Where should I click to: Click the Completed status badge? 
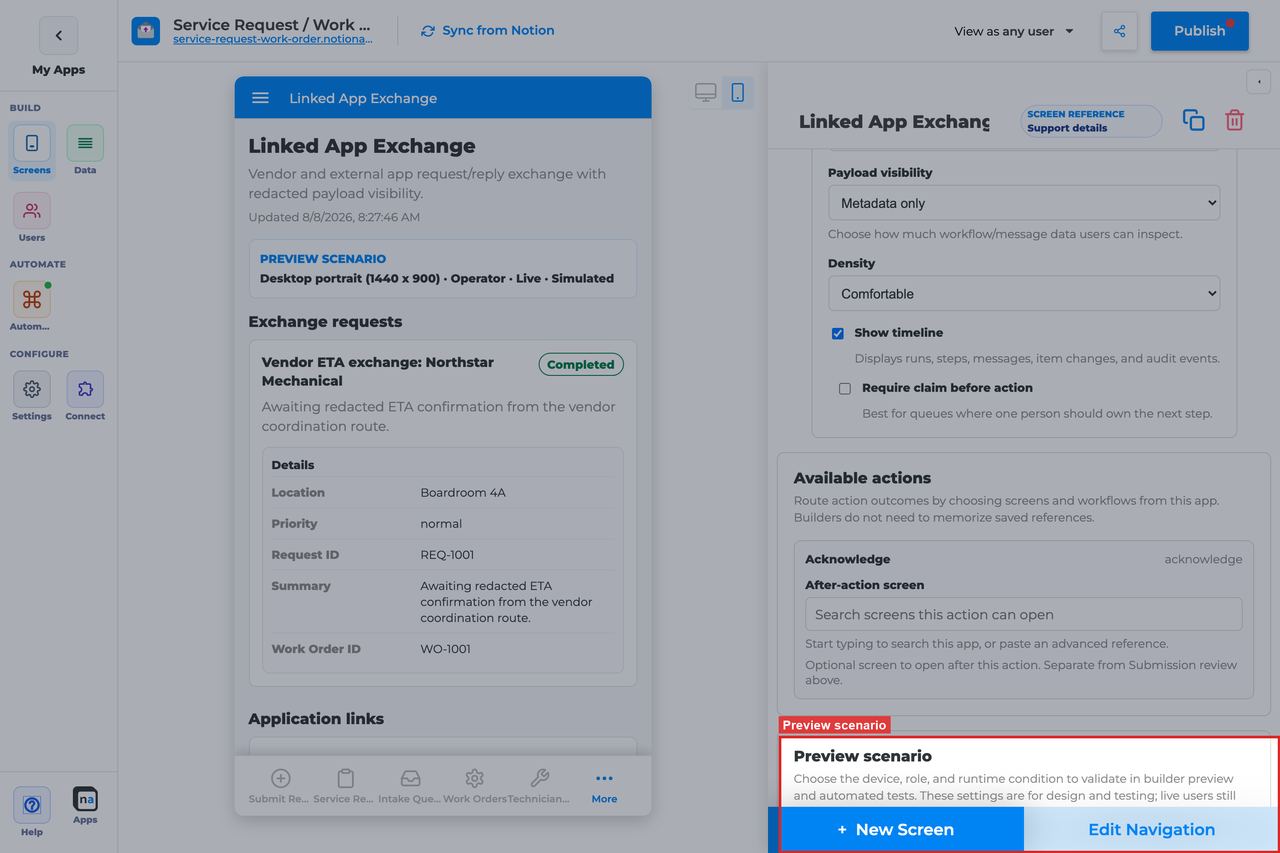(581, 365)
